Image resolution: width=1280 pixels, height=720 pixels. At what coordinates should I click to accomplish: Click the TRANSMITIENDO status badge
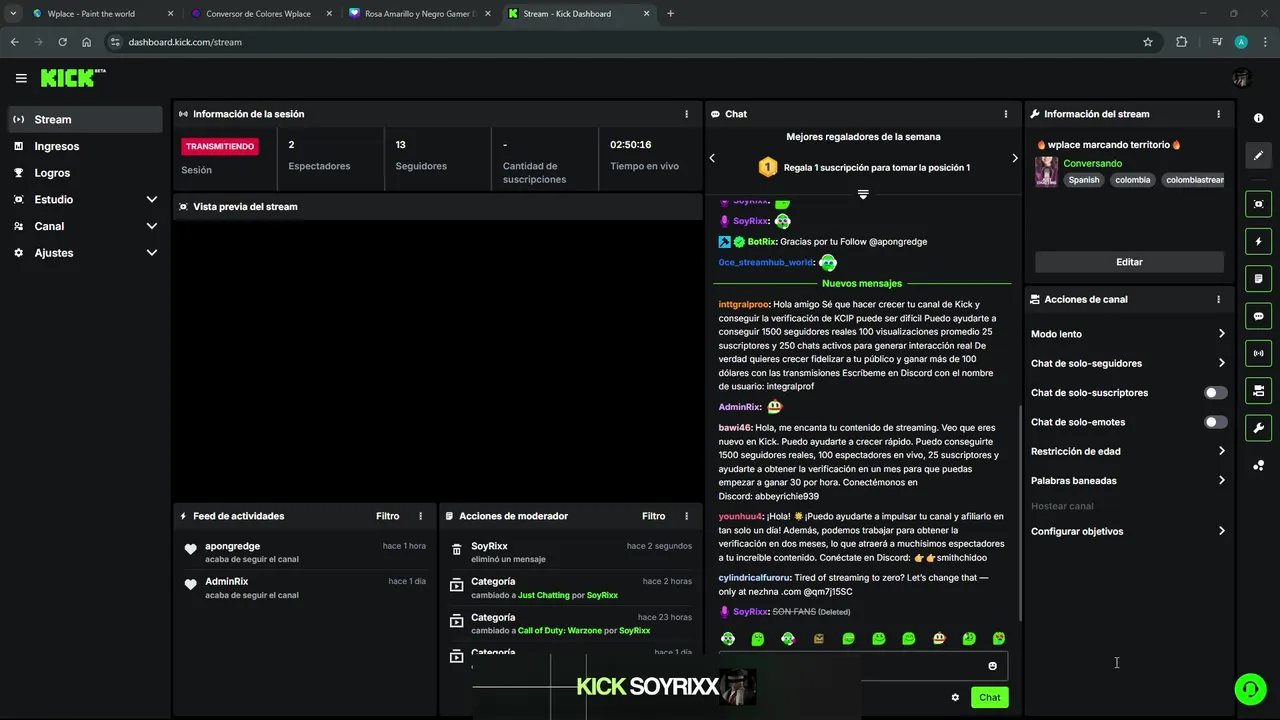tap(220, 146)
